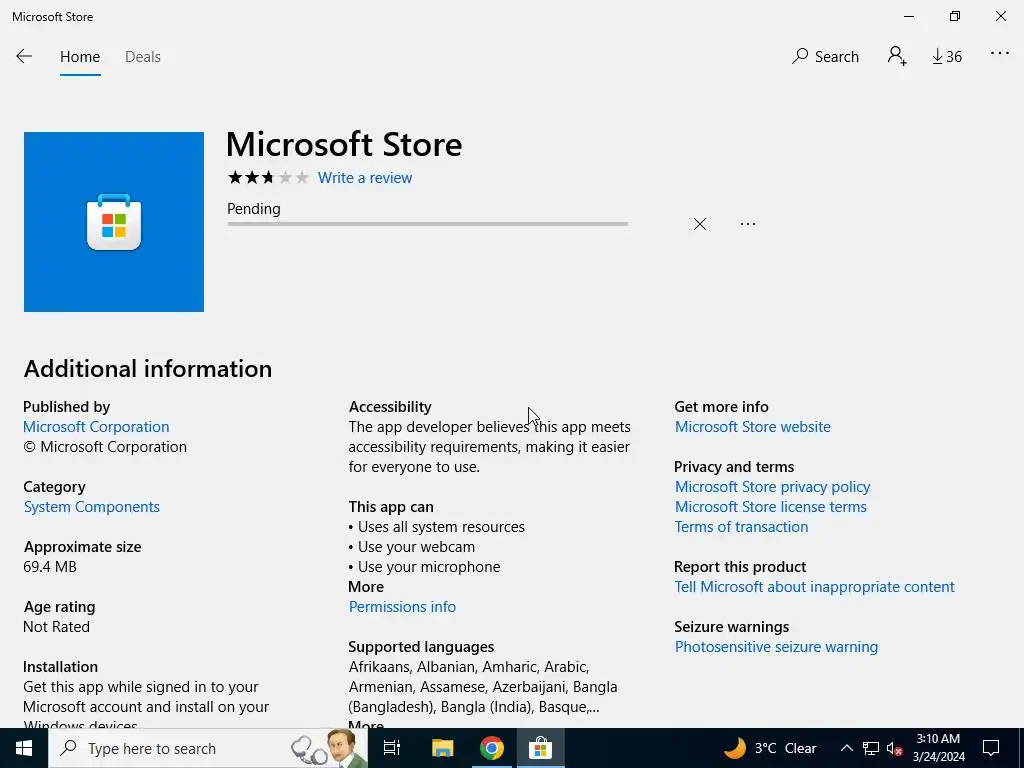
Task: Click the Use your microphone permission text
Action: point(428,567)
